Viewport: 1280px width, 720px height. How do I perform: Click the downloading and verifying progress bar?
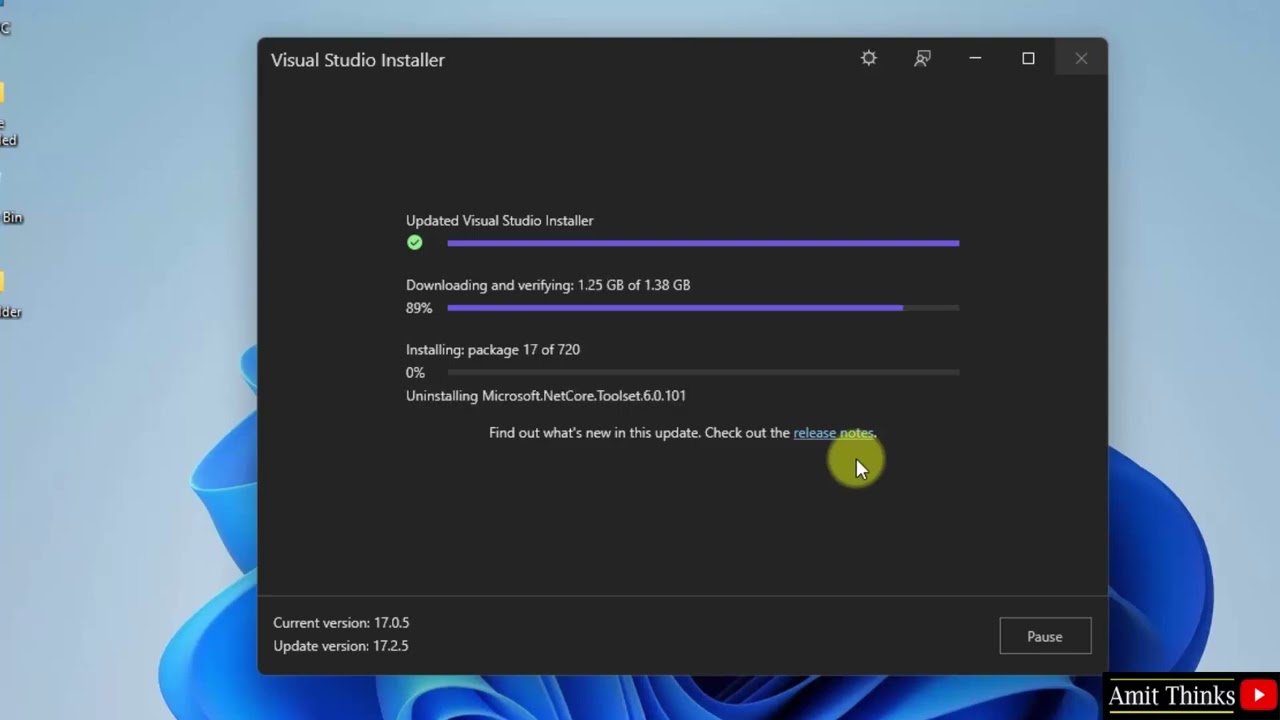[x=703, y=308]
